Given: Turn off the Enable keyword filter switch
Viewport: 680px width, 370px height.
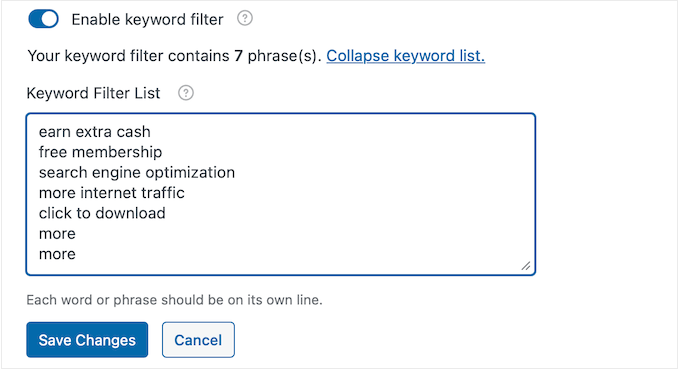Looking at the screenshot, I should click(43, 19).
